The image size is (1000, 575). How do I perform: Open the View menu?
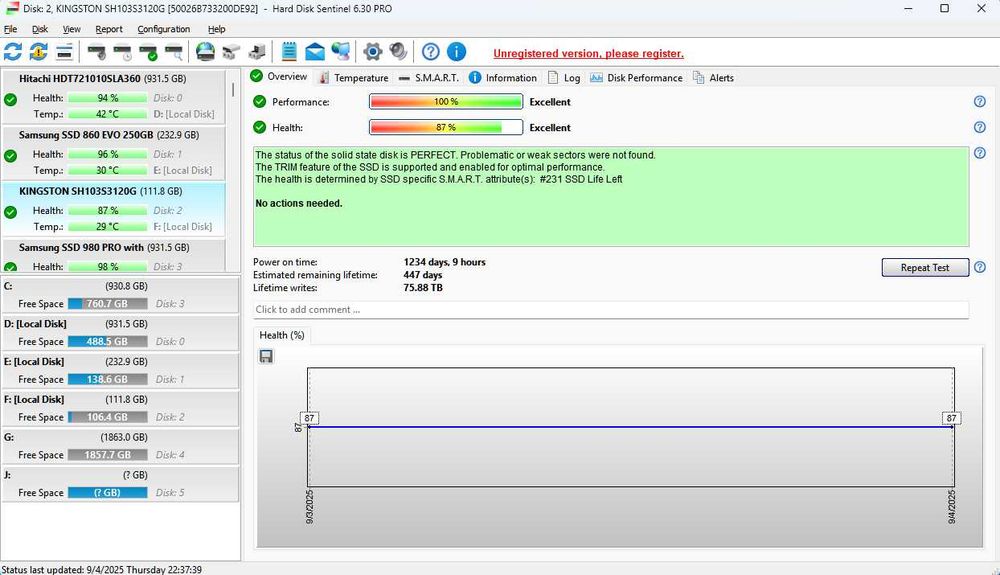[71, 29]
